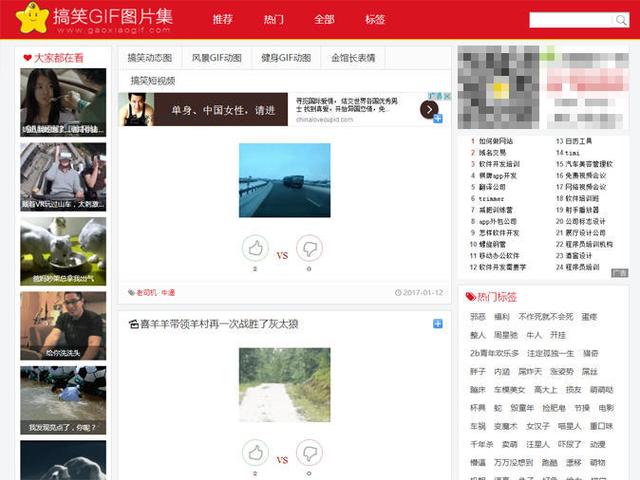This screenshot has height=480, width=640.
Task: Click the 老司机 tag link
Action: pos(146,293)
